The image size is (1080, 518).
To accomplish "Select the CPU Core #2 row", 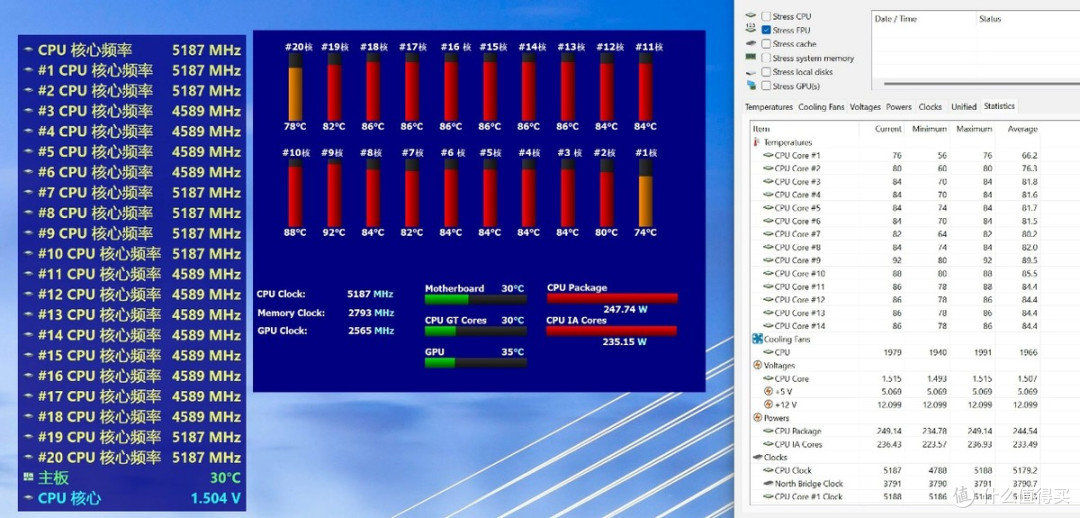I will [x=895, y=169].
